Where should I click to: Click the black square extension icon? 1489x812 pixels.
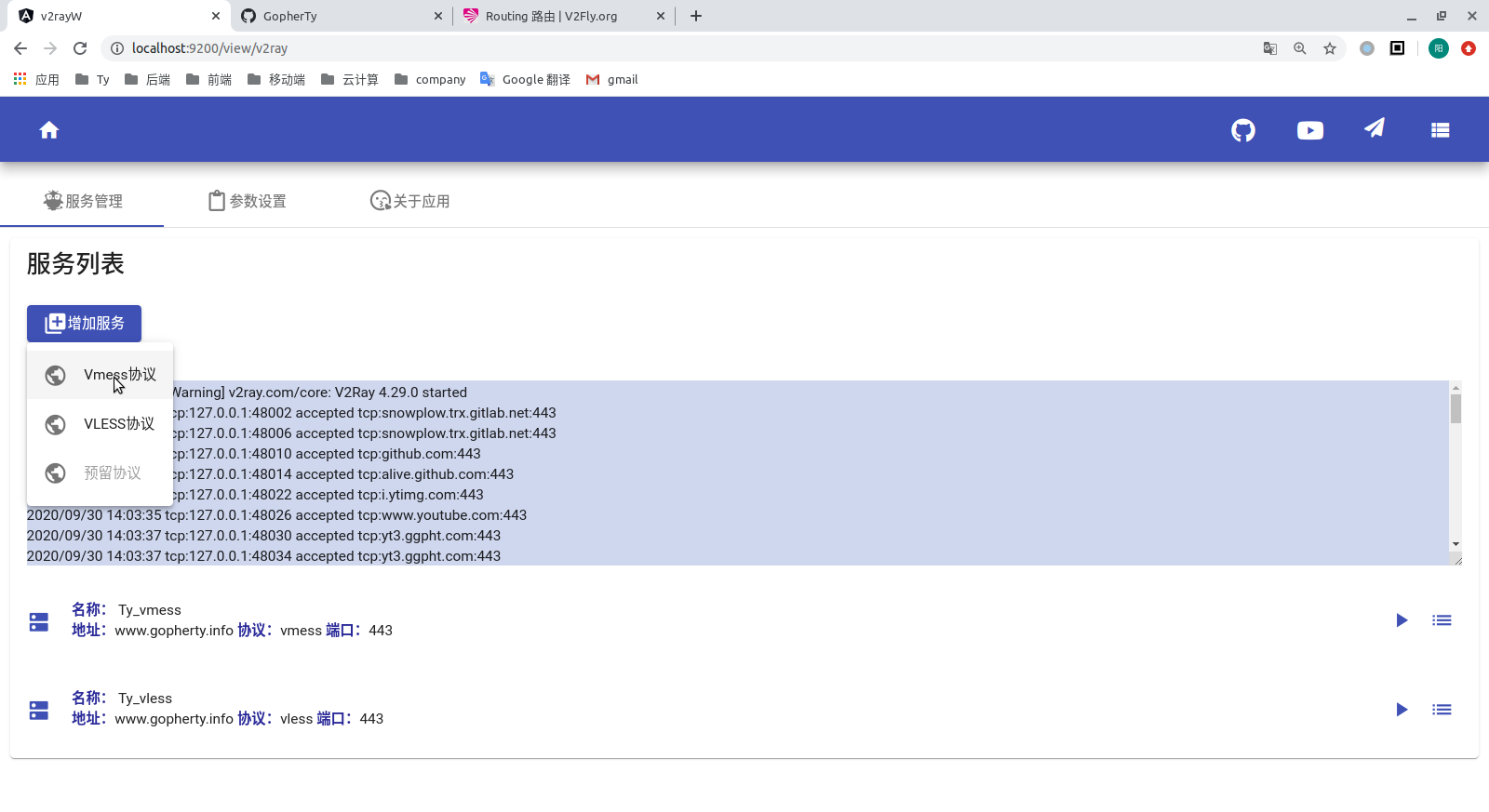(x=1397, y=48)
